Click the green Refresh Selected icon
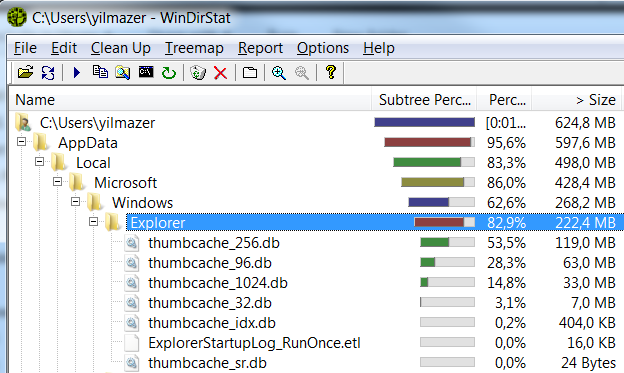Screen dimensions: 624x373 (169, 72)
